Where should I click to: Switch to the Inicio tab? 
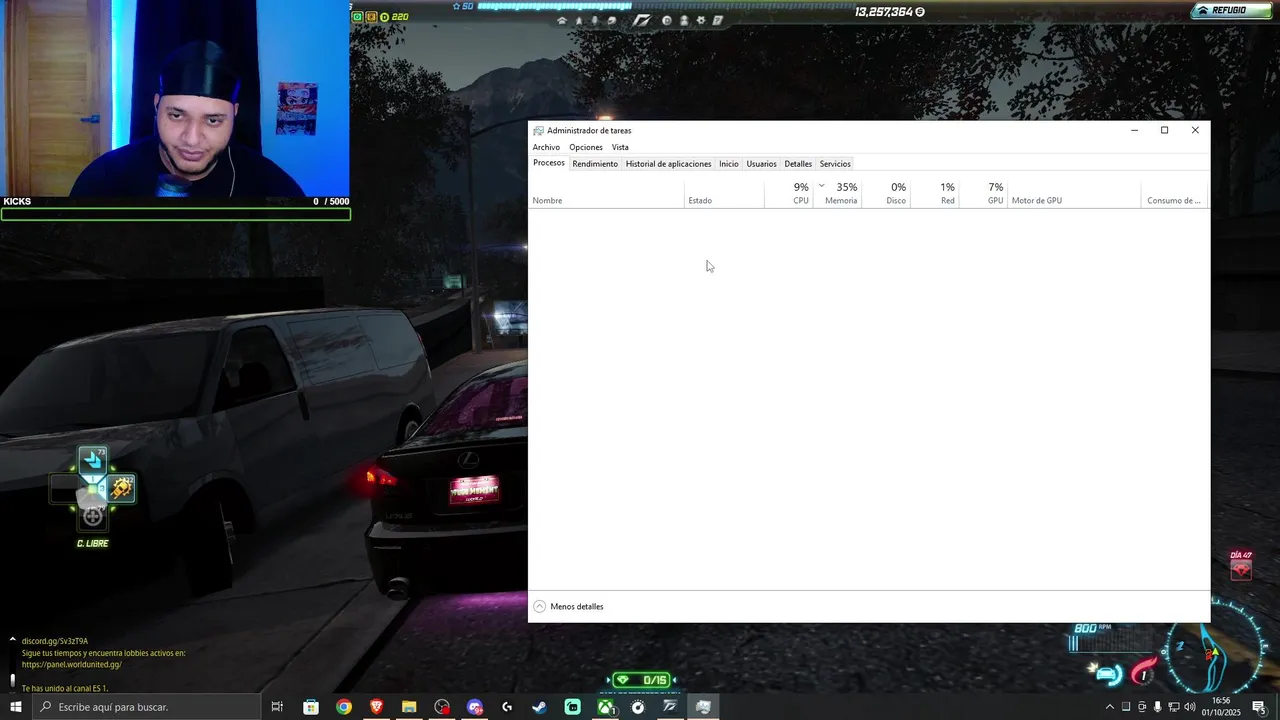pos(728,164)
